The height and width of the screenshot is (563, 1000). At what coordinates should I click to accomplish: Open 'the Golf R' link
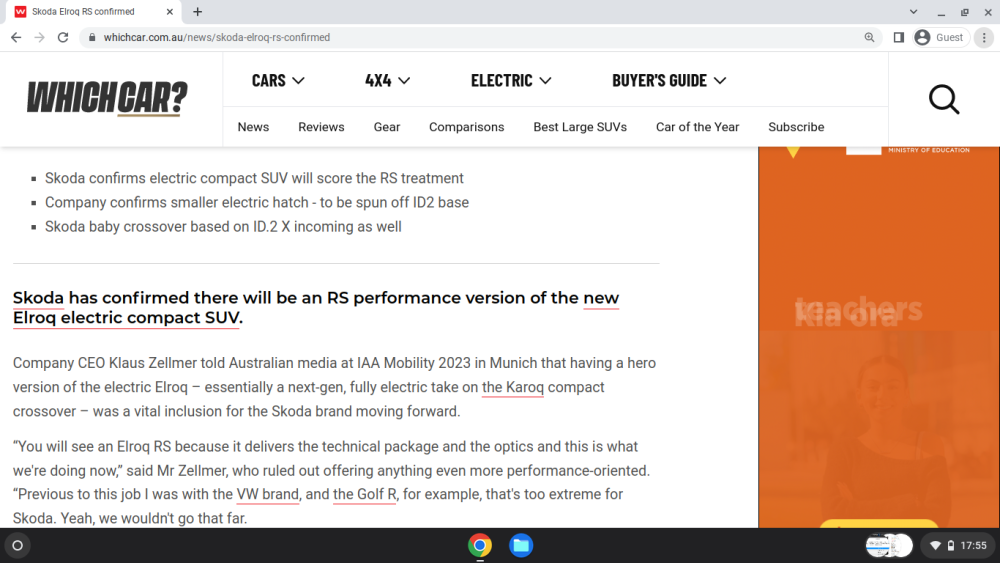(364, 494)
